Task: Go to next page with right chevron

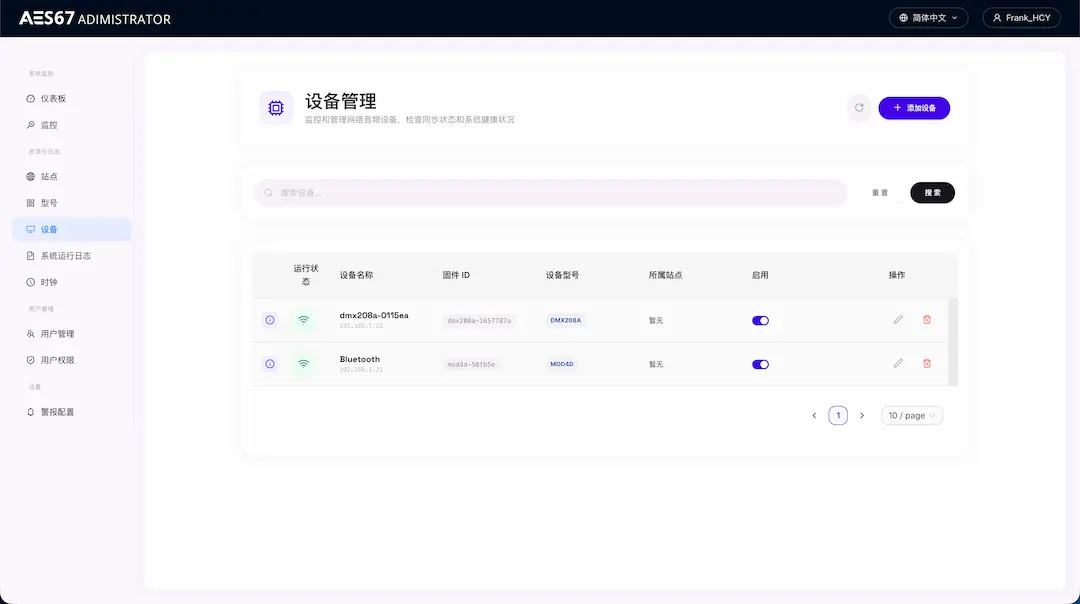Action: tap(862, 415)
